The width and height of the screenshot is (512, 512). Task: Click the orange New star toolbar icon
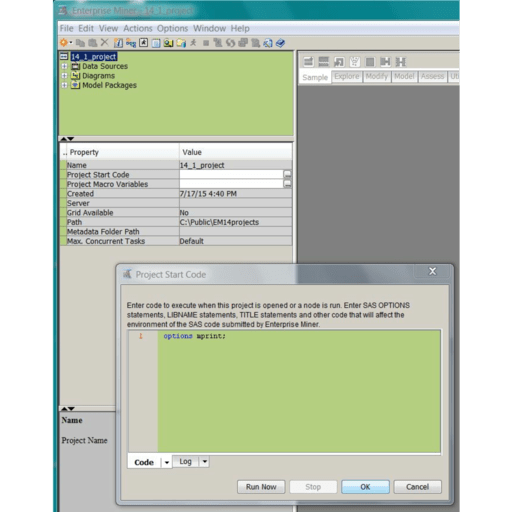pyautogui.click(x=64, y=43)
